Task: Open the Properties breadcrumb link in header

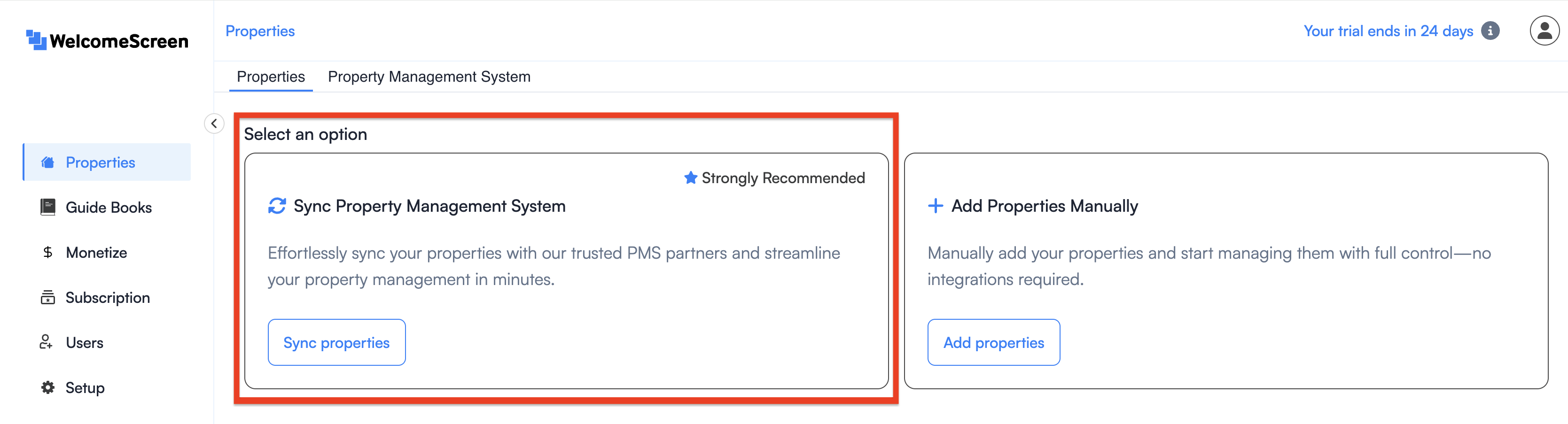Action: click(x=260, y=31)
